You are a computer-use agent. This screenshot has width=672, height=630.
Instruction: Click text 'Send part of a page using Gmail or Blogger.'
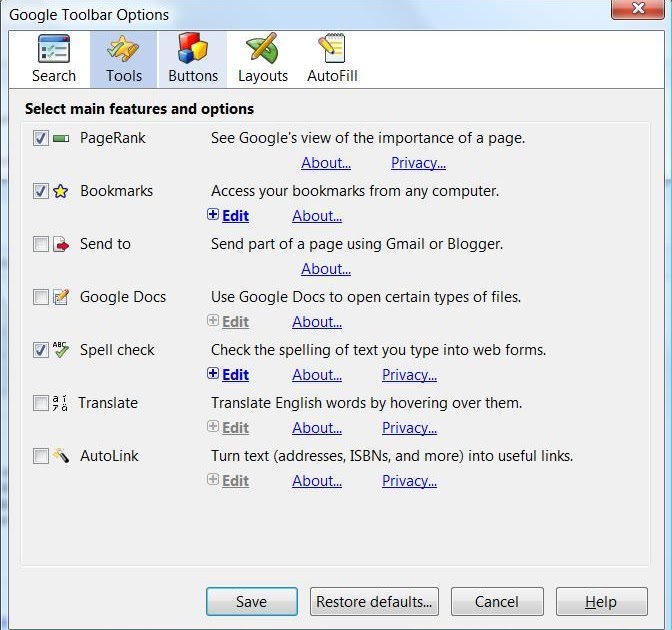point(357,244)
